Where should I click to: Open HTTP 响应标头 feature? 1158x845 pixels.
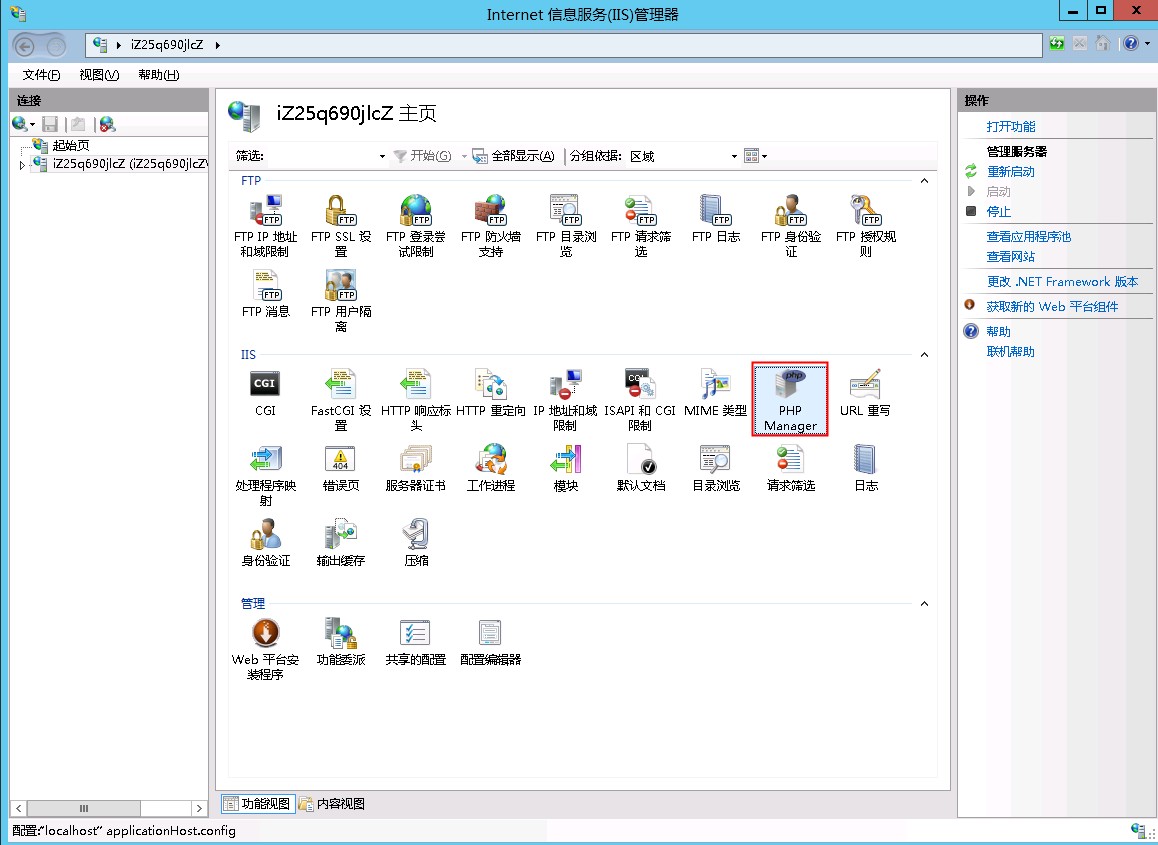tap(416, 400)
